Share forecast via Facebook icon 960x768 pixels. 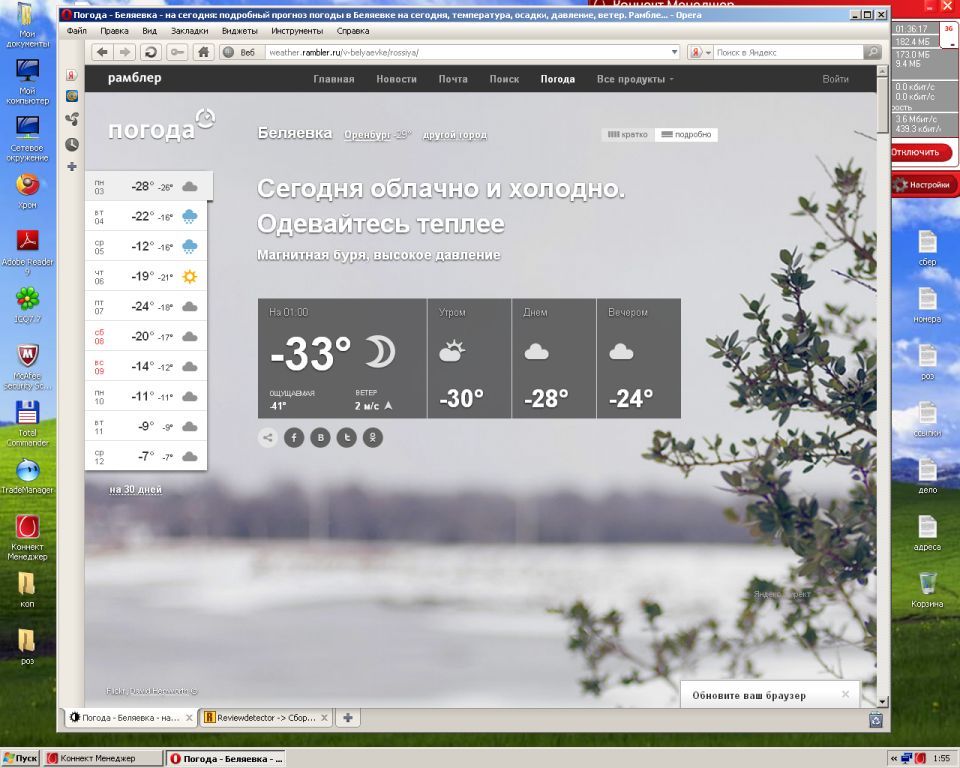click(x=294, y=437)
